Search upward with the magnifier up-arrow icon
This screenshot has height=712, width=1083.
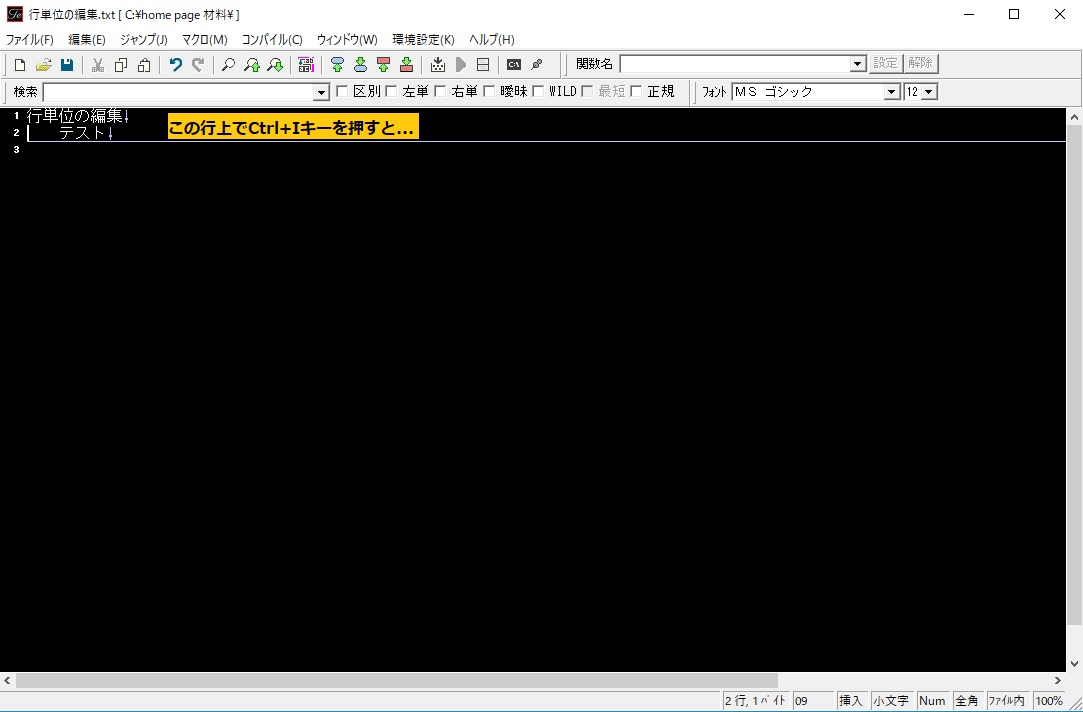(251, 65)
